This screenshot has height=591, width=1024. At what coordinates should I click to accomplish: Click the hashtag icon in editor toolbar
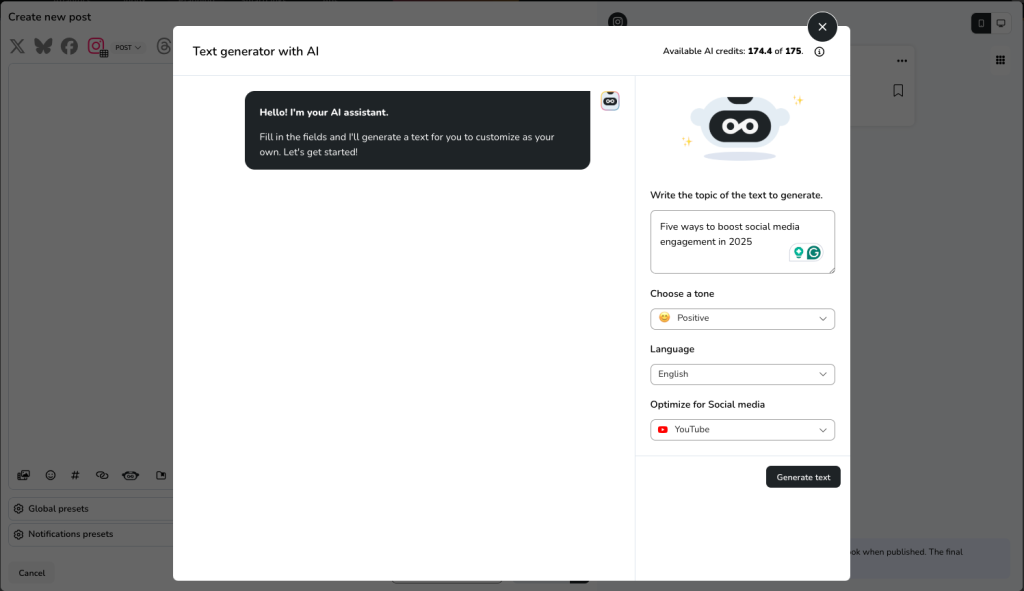(76, 475)
